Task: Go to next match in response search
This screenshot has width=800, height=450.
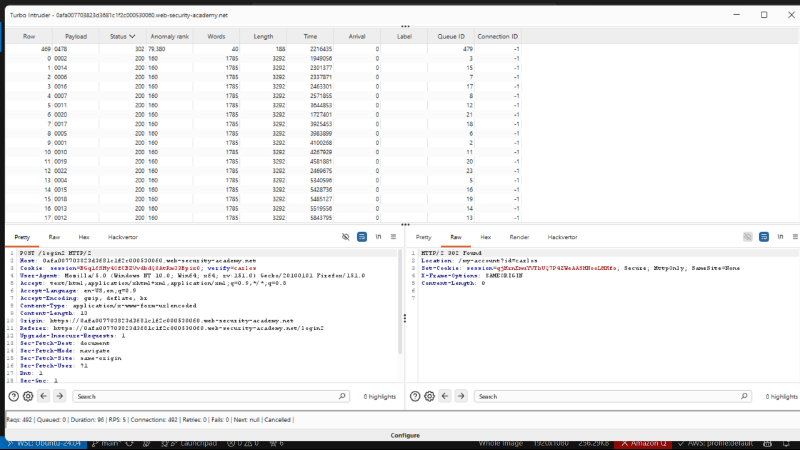Action: [x=461, y=396]
